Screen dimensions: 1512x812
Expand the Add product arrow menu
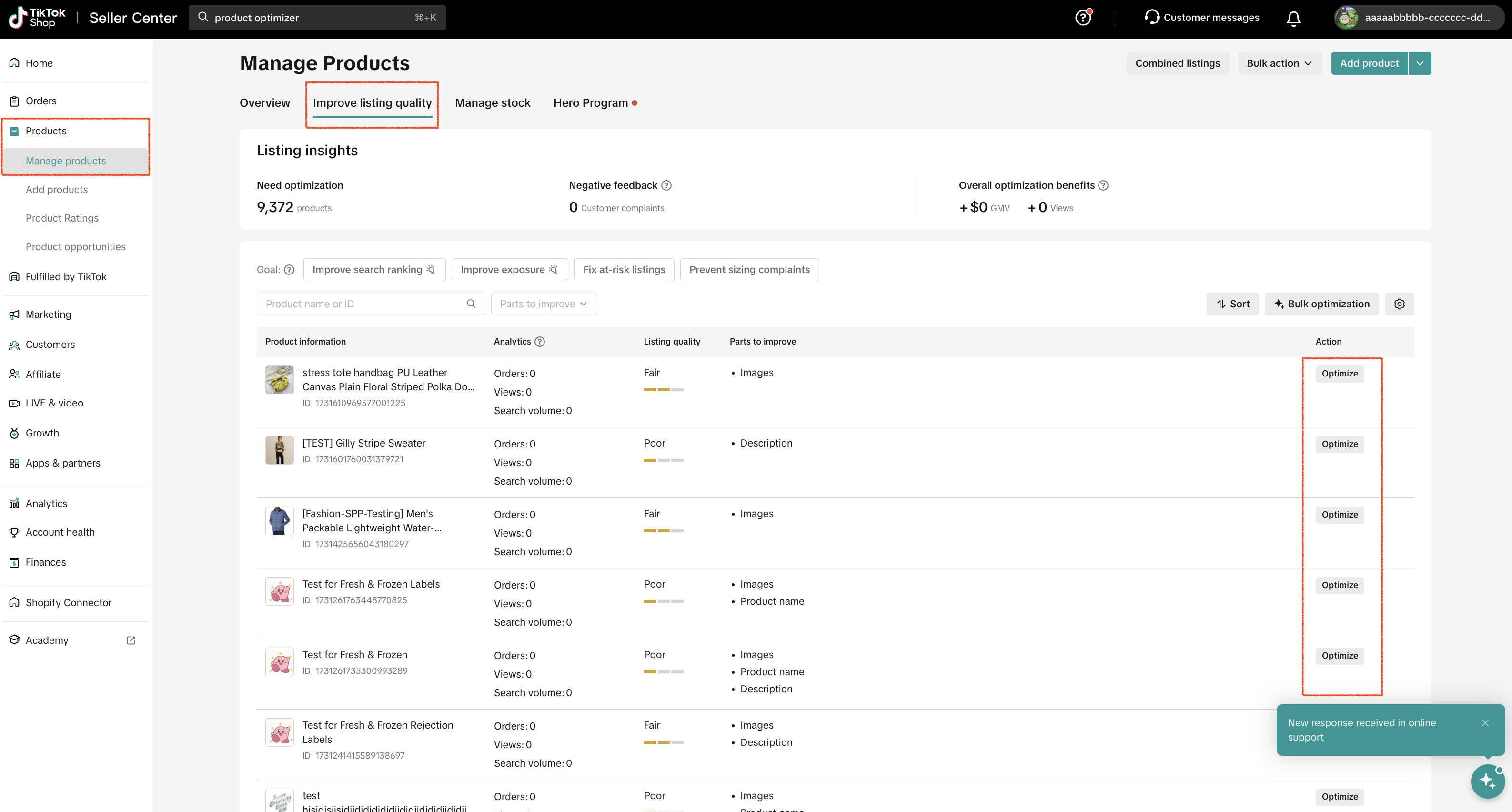point(1419,63)
